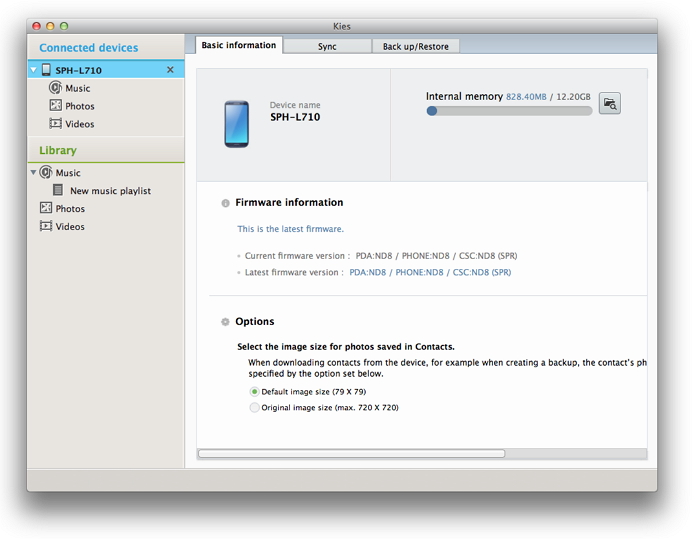Select Original image size (max. 720 X 720)
Viewport: 700px width, 539px height.
tap(254, 407)
